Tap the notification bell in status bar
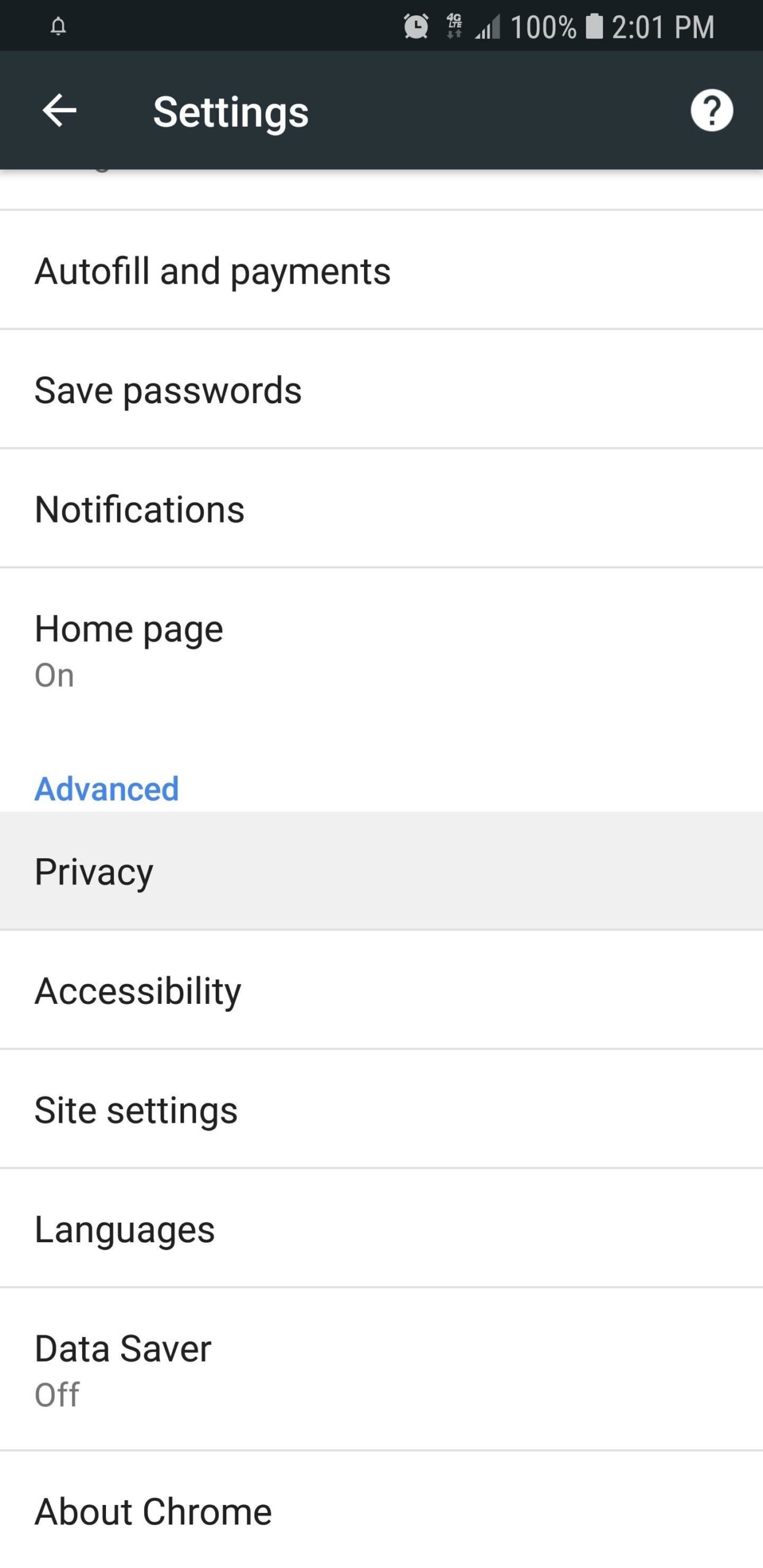 [59, 26]
